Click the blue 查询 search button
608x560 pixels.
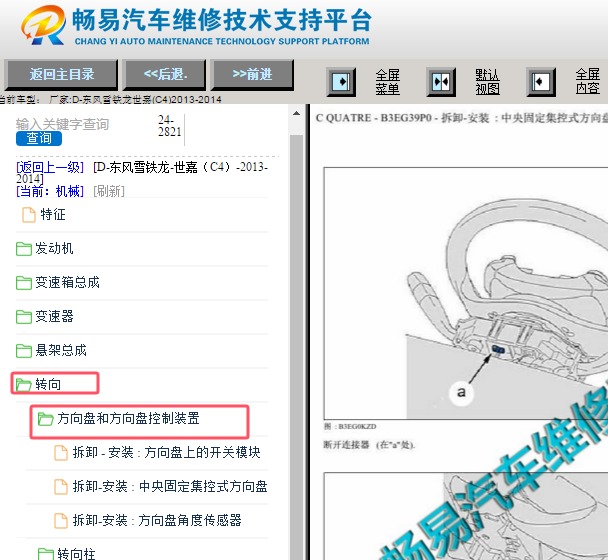(39, 138)
